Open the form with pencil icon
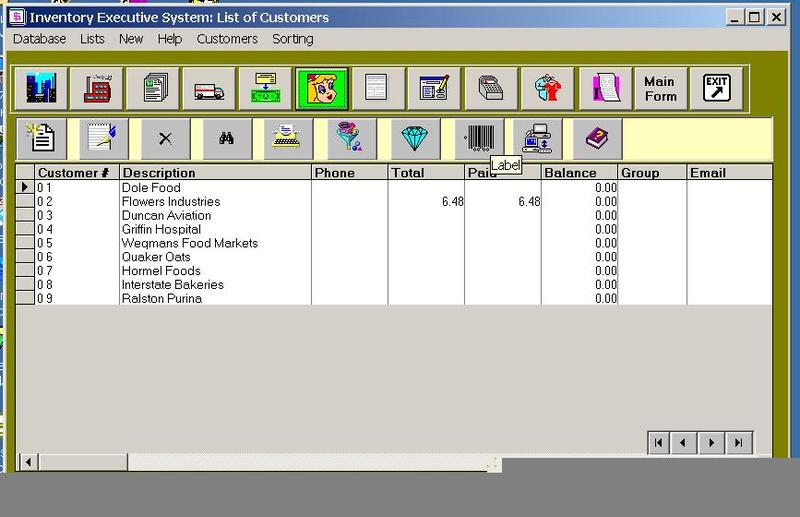Viewport: 800px width, 517px height. click(x=434, y=89)
